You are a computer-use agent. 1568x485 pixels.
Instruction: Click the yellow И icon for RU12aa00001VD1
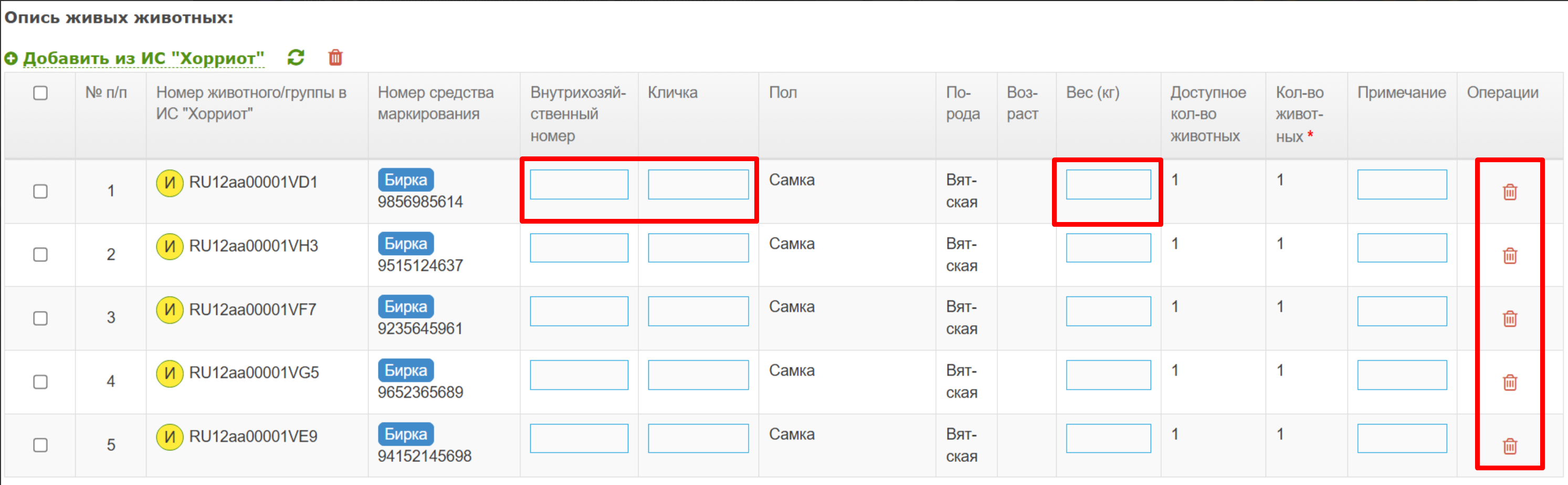pyautogui.click(x=170, y=183)
